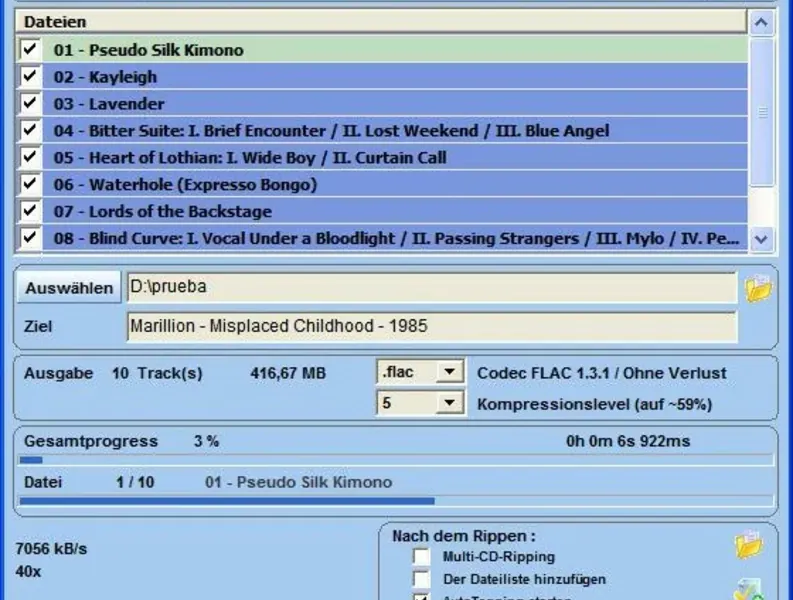
Task: Select row 01 - Pseudo Silk Kimono
Action: click(x=394, y=50)
